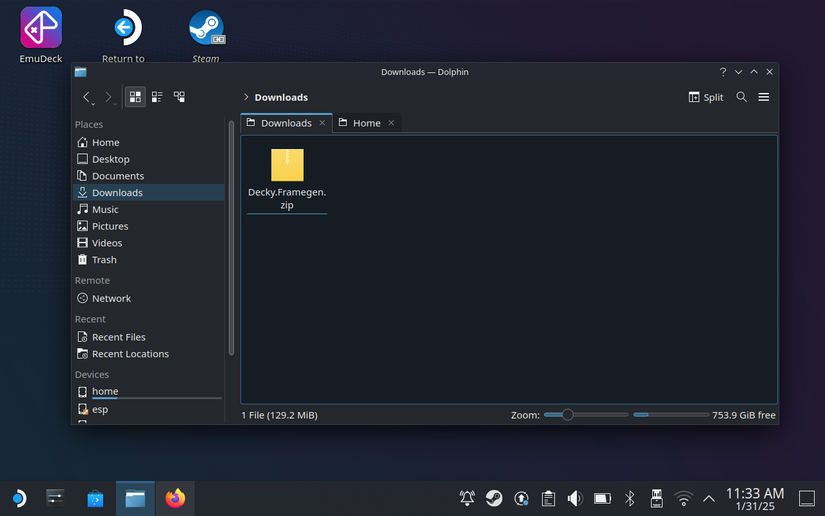Switch to the Home tab

366,123
